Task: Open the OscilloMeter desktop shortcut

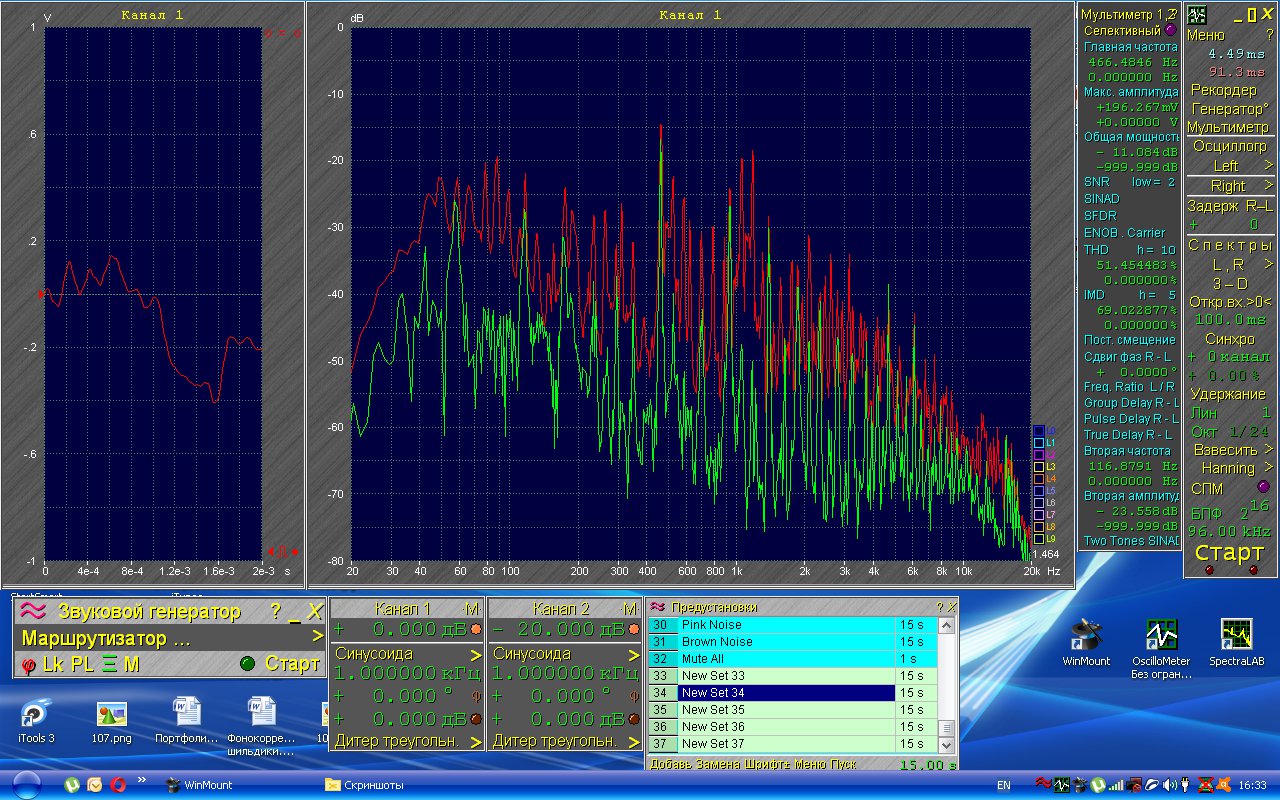Action: 1160,649
